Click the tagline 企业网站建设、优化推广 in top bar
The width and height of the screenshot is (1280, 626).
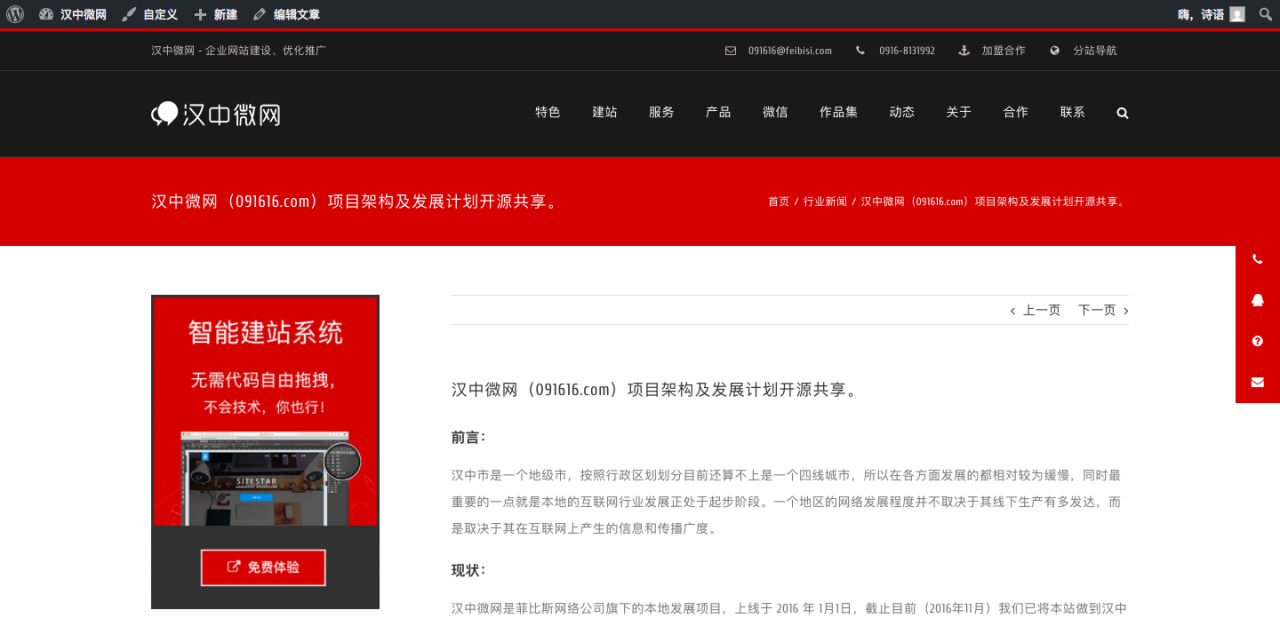[265, 51]
